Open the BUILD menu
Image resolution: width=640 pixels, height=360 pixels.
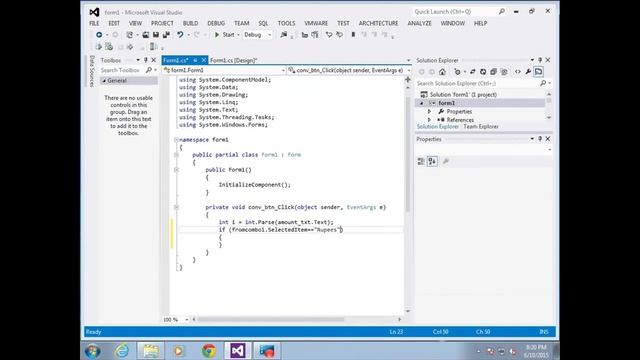pyautogui.click(x=190, y=23)
